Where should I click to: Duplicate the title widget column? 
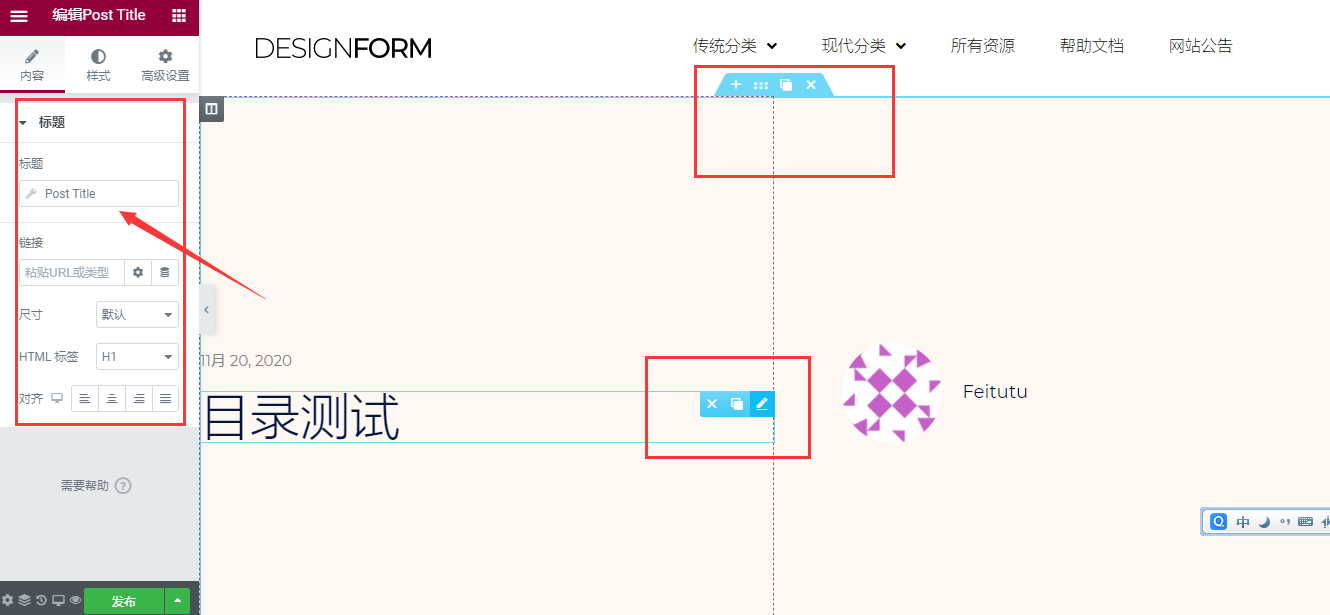point(737,404)
